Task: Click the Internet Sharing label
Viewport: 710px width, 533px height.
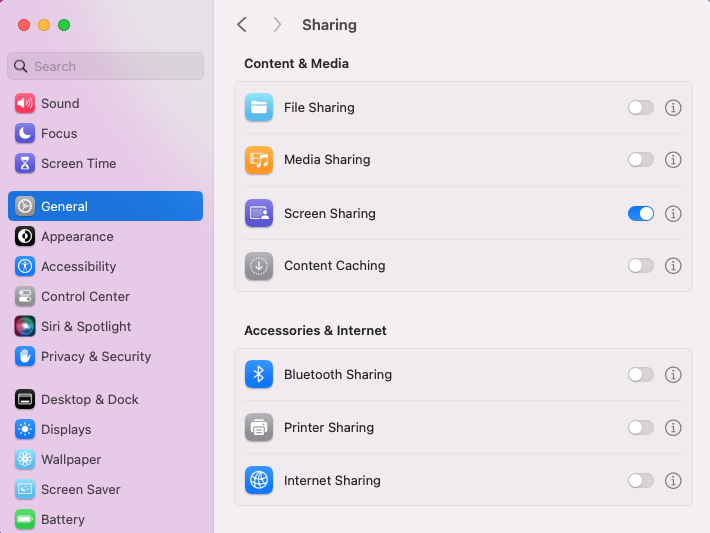Action: tap(332, 480)
